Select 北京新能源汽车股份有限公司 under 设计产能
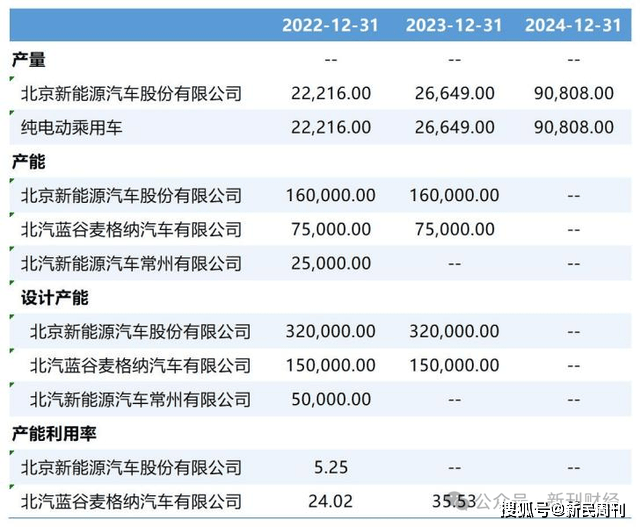640x527 pixels. [x=140, y=331]
